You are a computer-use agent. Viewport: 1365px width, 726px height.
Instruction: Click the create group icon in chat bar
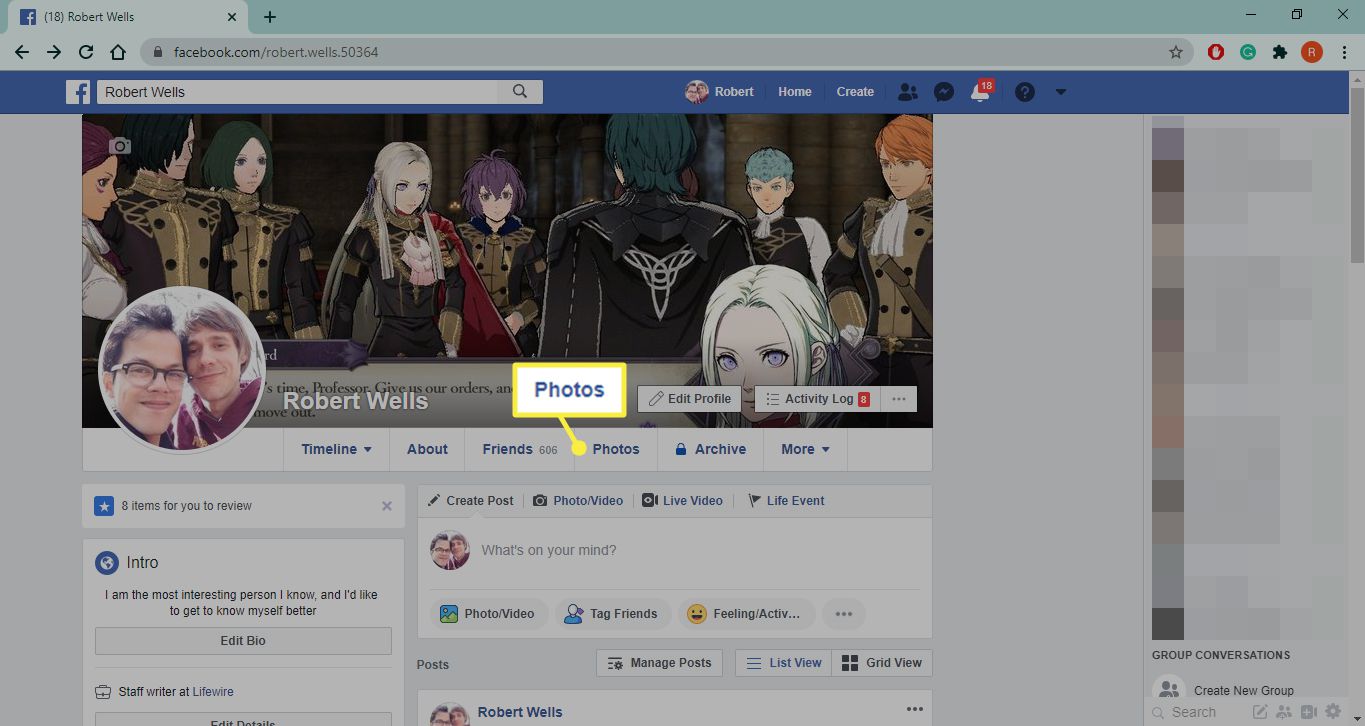(x=1284, y=712)
